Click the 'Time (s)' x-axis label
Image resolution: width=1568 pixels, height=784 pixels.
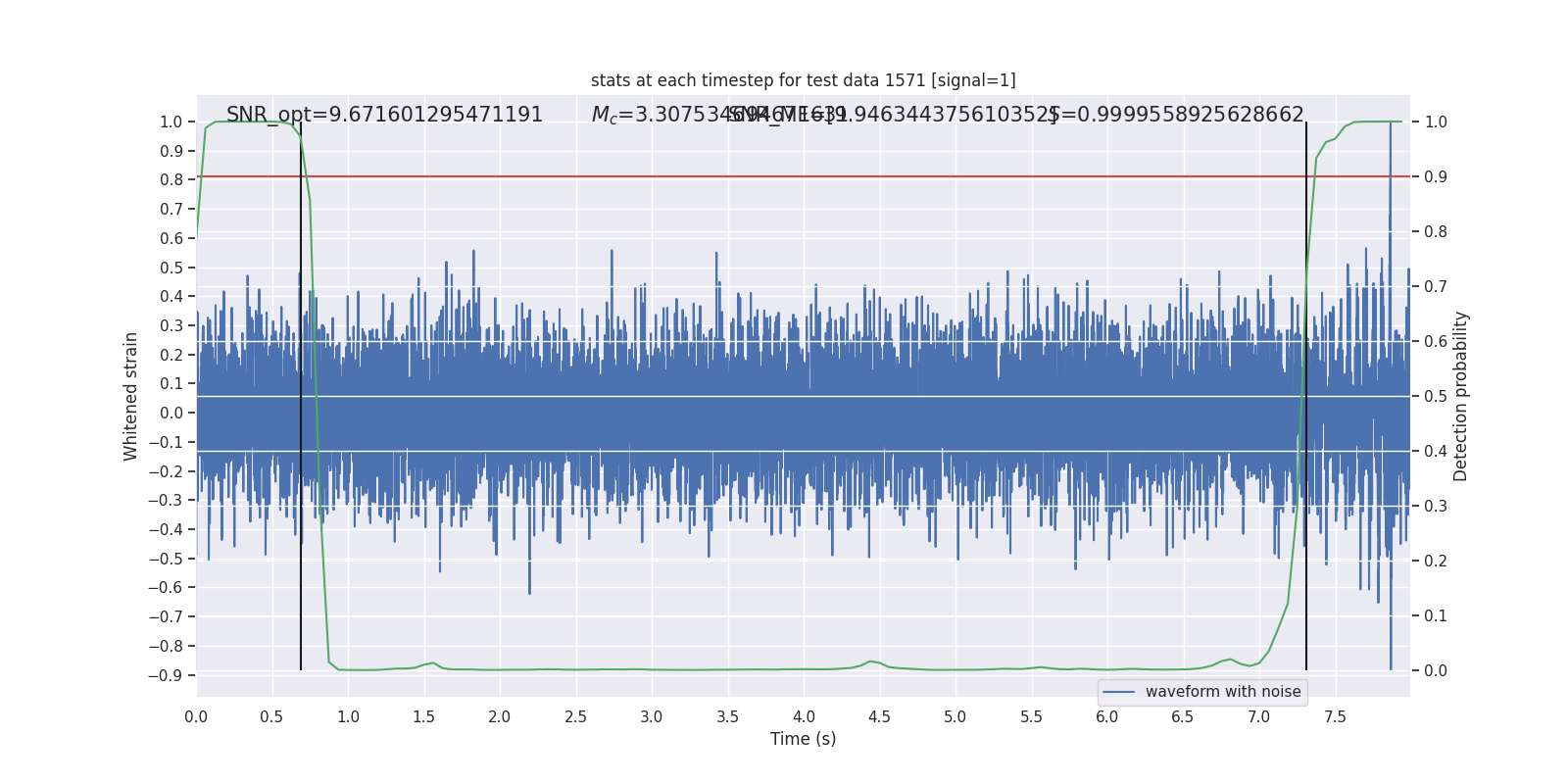click(x=803, y=739)
